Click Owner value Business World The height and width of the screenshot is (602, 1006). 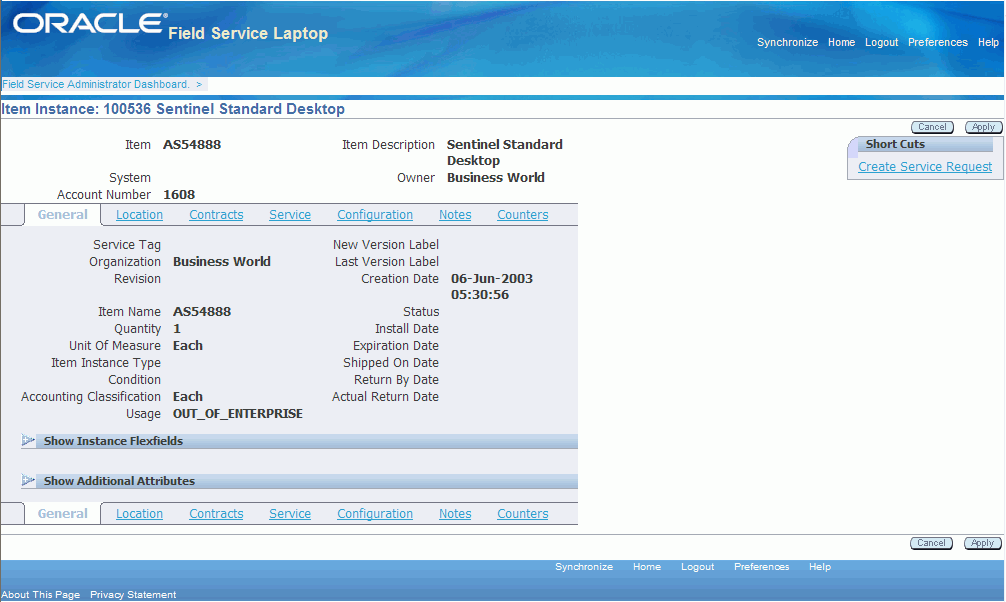(495, 178)
